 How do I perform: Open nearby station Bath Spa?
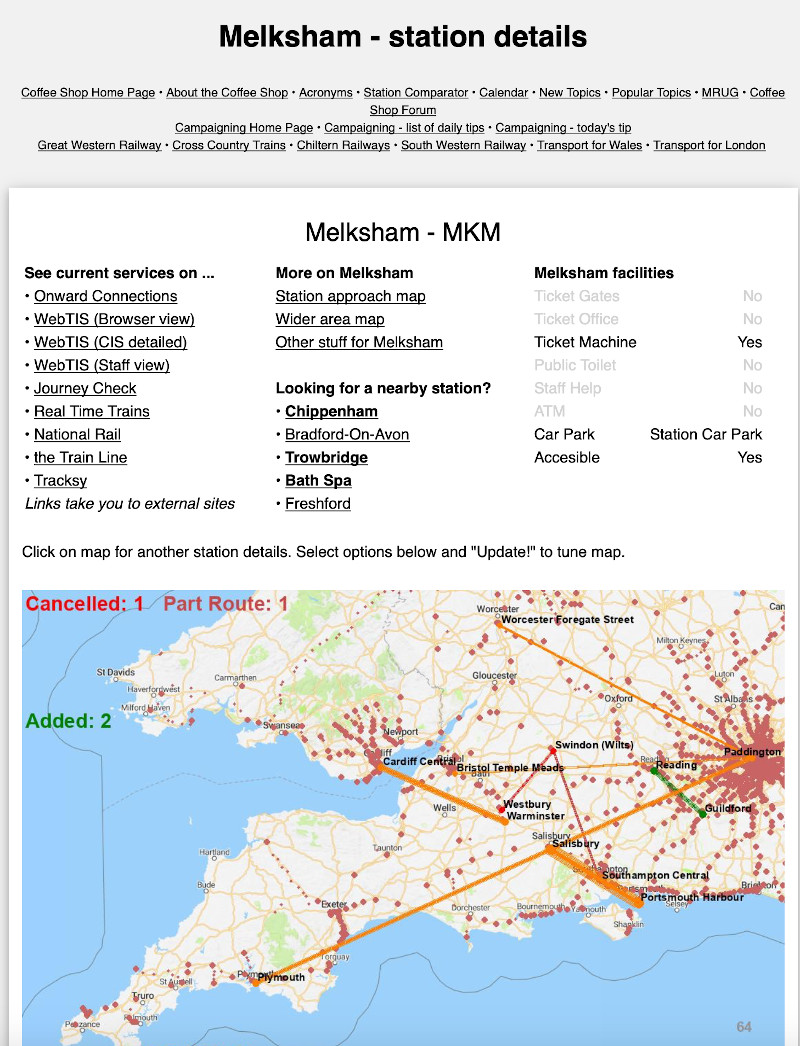tap(318, 480)
